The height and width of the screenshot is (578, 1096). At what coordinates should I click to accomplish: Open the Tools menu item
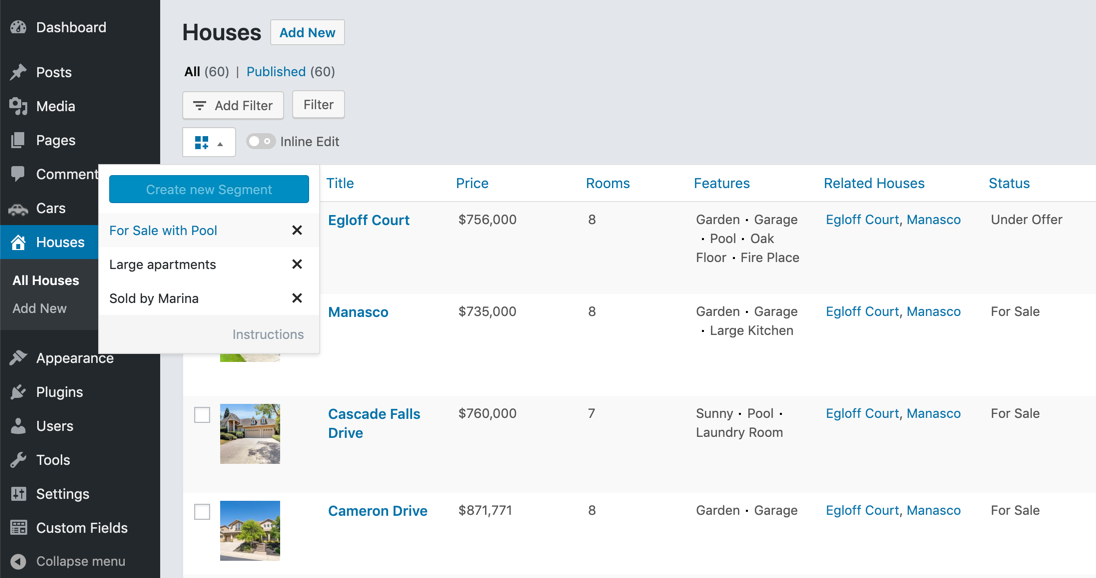point(53,460)
